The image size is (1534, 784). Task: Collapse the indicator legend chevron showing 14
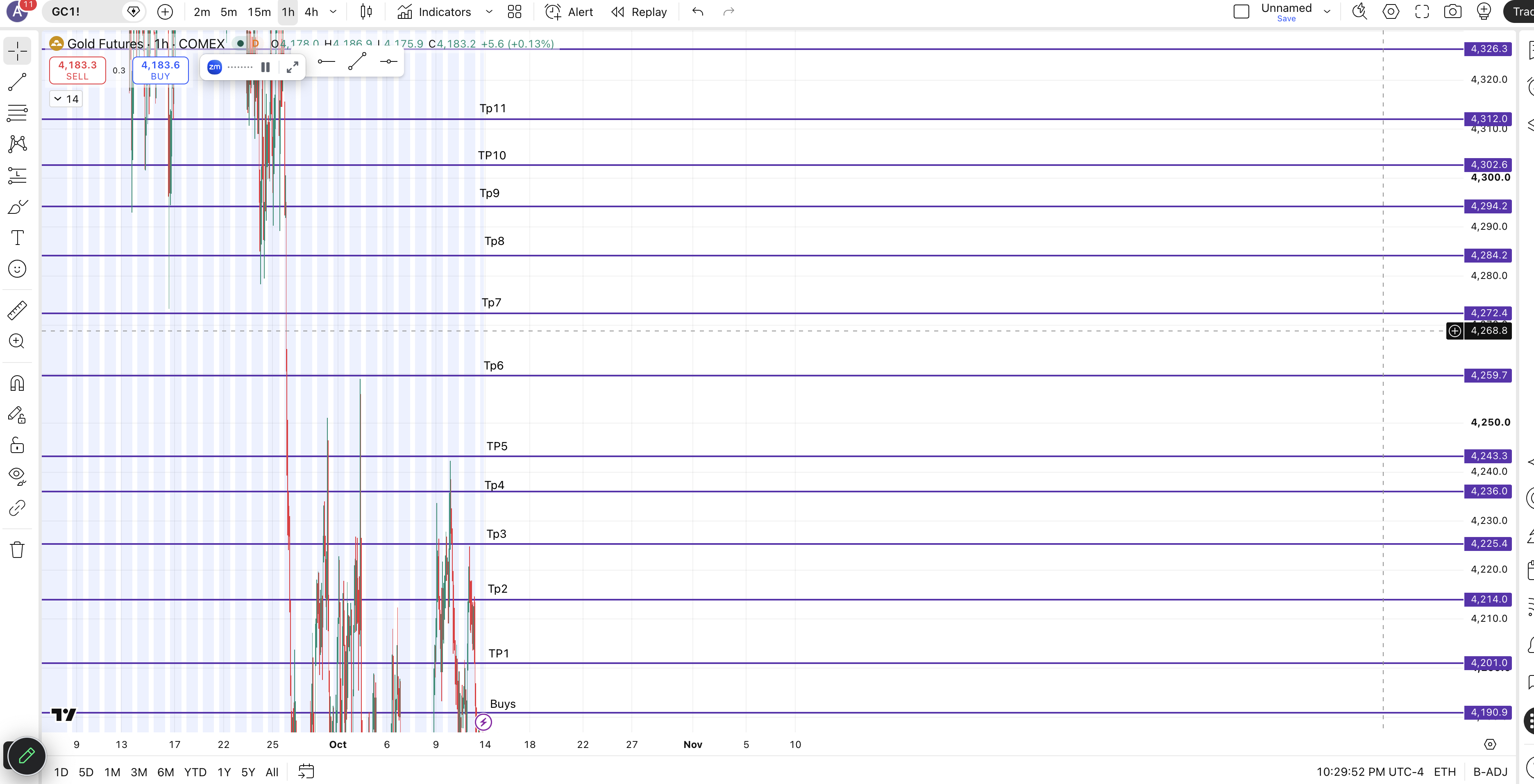(66, 99)
